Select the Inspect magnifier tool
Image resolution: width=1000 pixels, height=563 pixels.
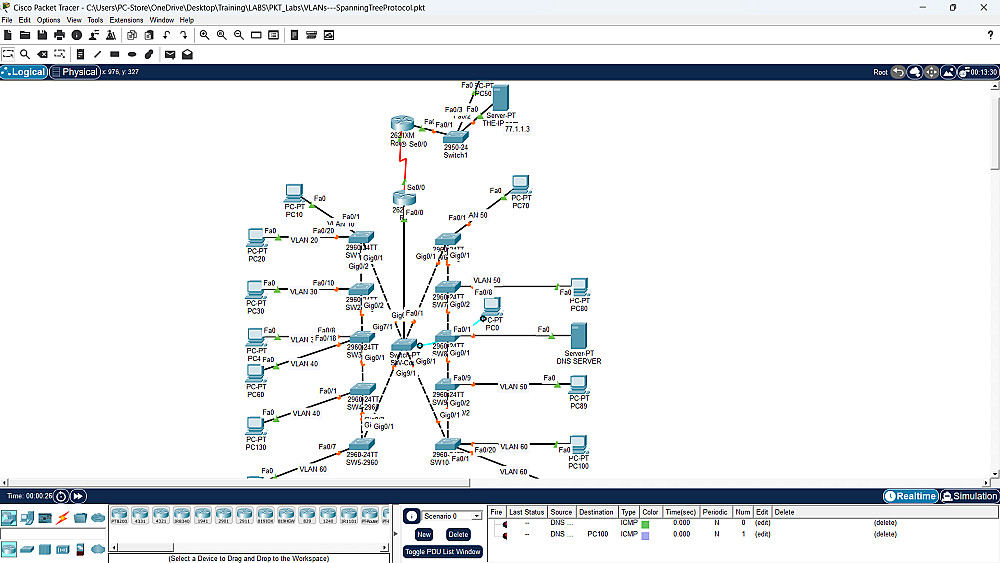coord(25,54)
